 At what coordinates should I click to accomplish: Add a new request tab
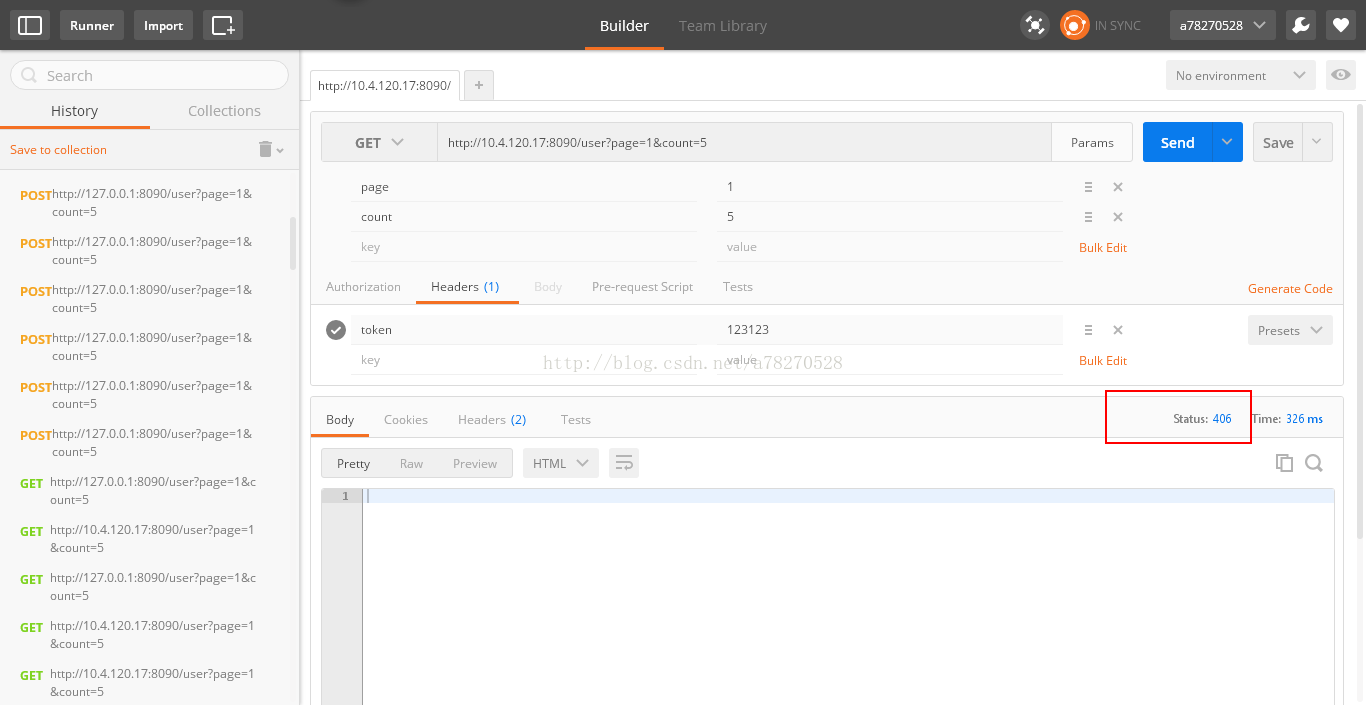[479, 86]
